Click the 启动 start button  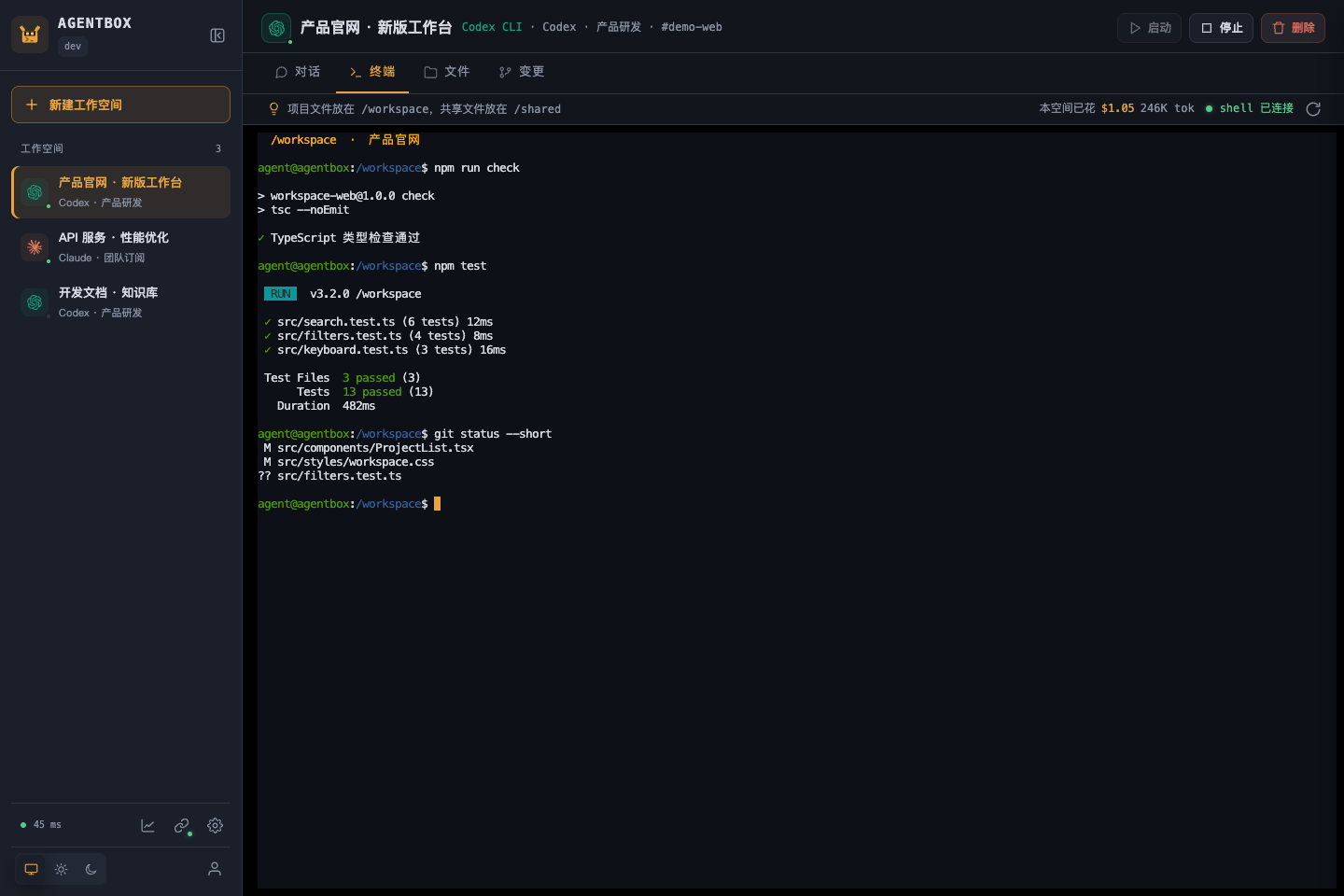(x=1150, y=28)
